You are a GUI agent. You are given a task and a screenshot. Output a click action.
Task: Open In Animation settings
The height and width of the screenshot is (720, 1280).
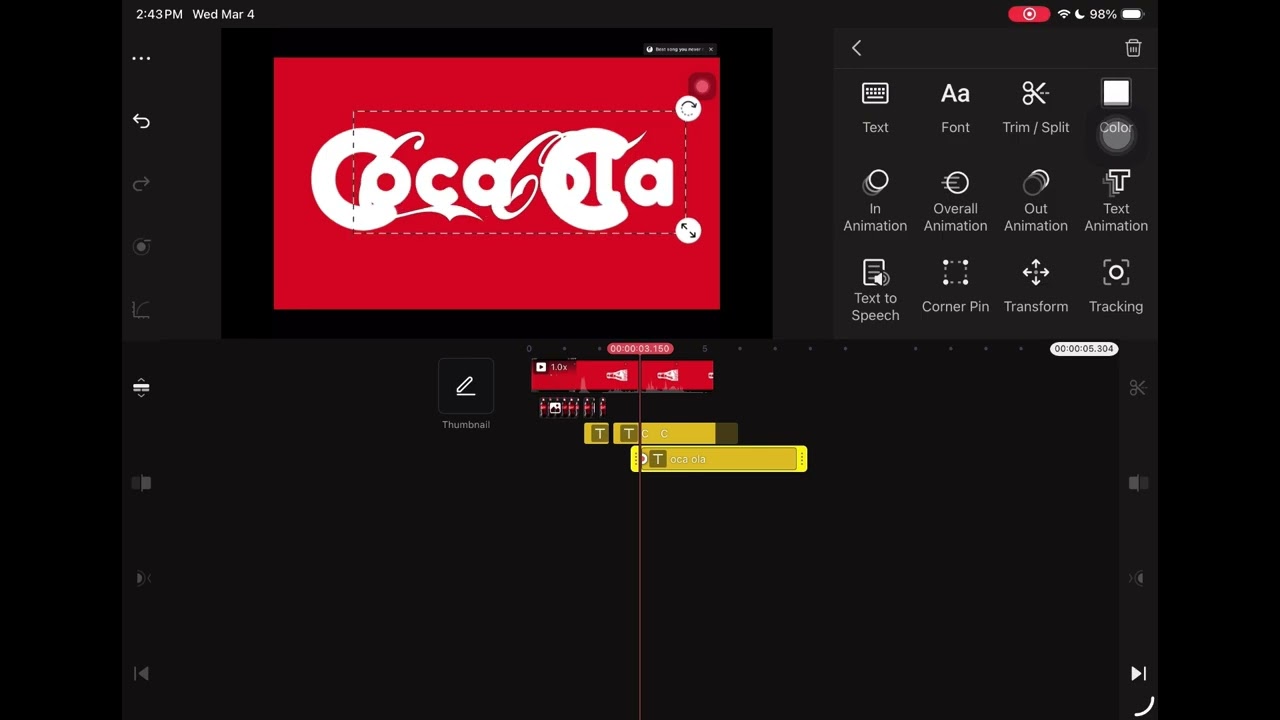[875, 201]
